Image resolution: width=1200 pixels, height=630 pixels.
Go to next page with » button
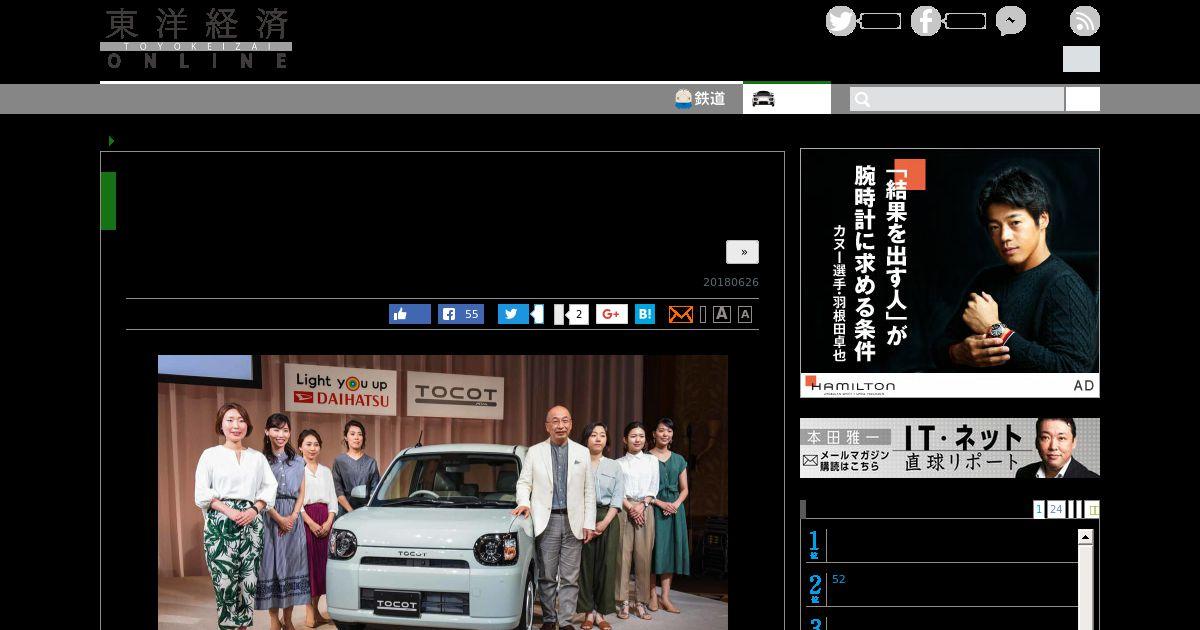[x=742, y=252]
